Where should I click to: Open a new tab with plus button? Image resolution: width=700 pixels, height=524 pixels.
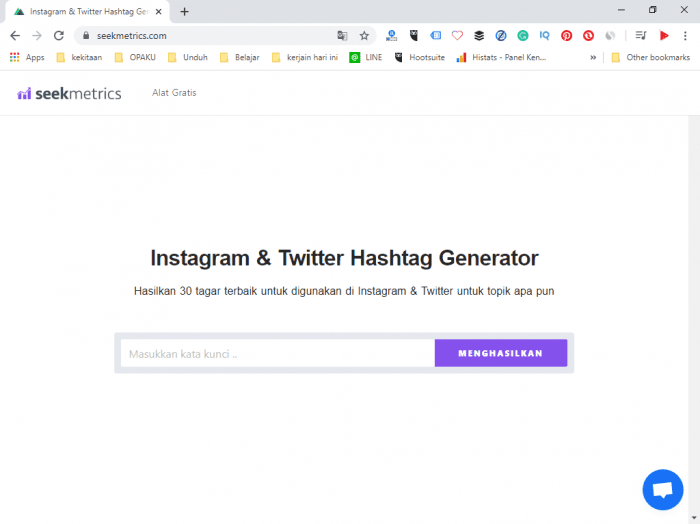(x=184, y=12)
